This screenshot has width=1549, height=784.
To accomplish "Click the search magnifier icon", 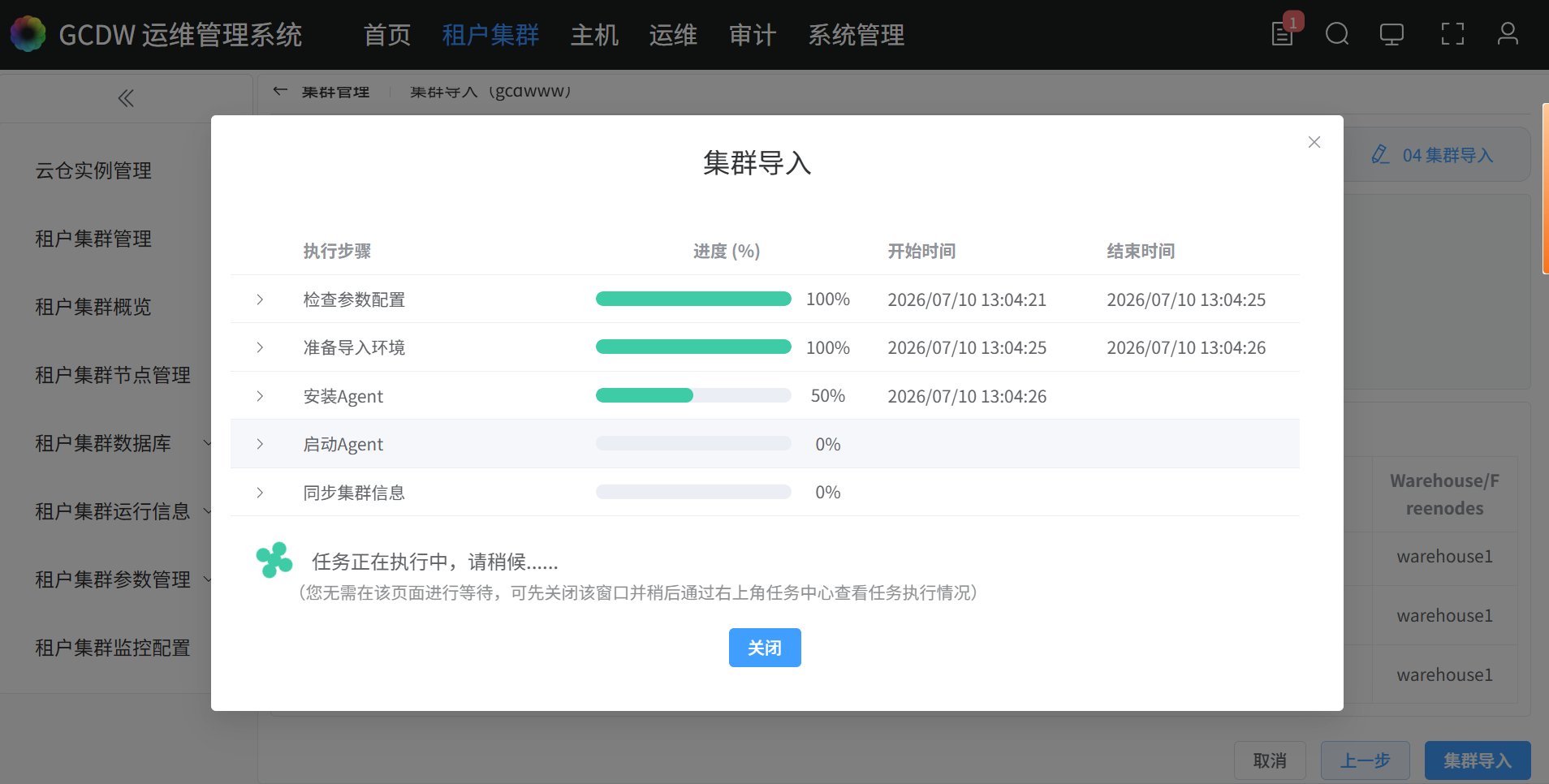I will click(x=1337, y=34).
